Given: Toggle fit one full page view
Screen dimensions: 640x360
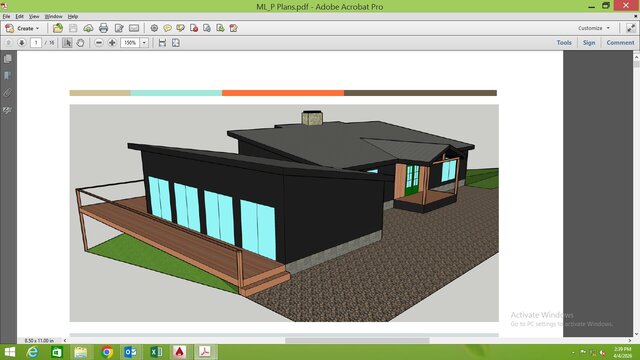Looking at the screenshot, I should [x=176, y=42].
